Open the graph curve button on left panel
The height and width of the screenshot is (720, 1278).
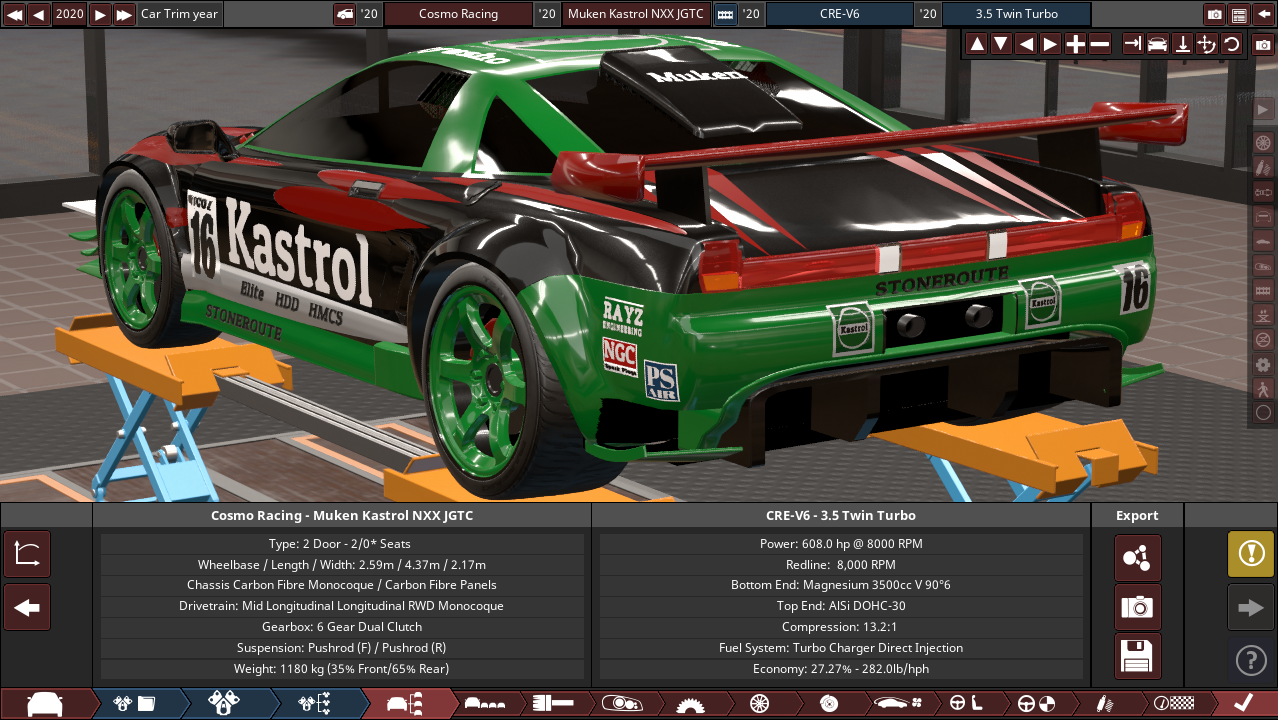tap(27, 554)
